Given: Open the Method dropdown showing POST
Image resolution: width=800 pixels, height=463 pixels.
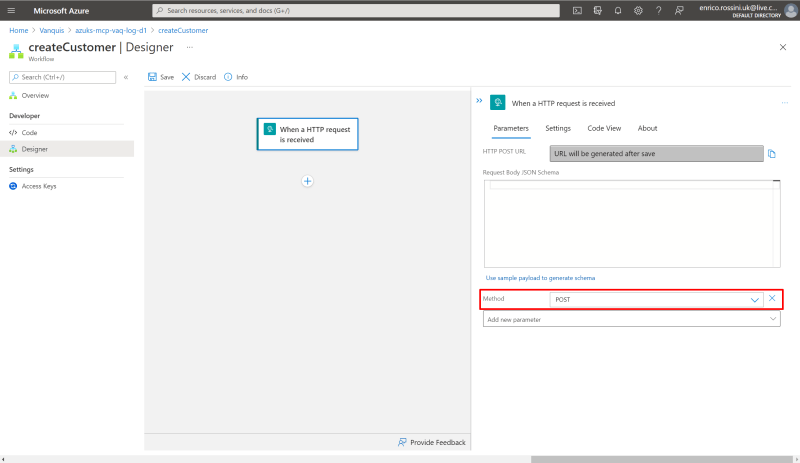Looking at the screenshot, I should point(656,300).
